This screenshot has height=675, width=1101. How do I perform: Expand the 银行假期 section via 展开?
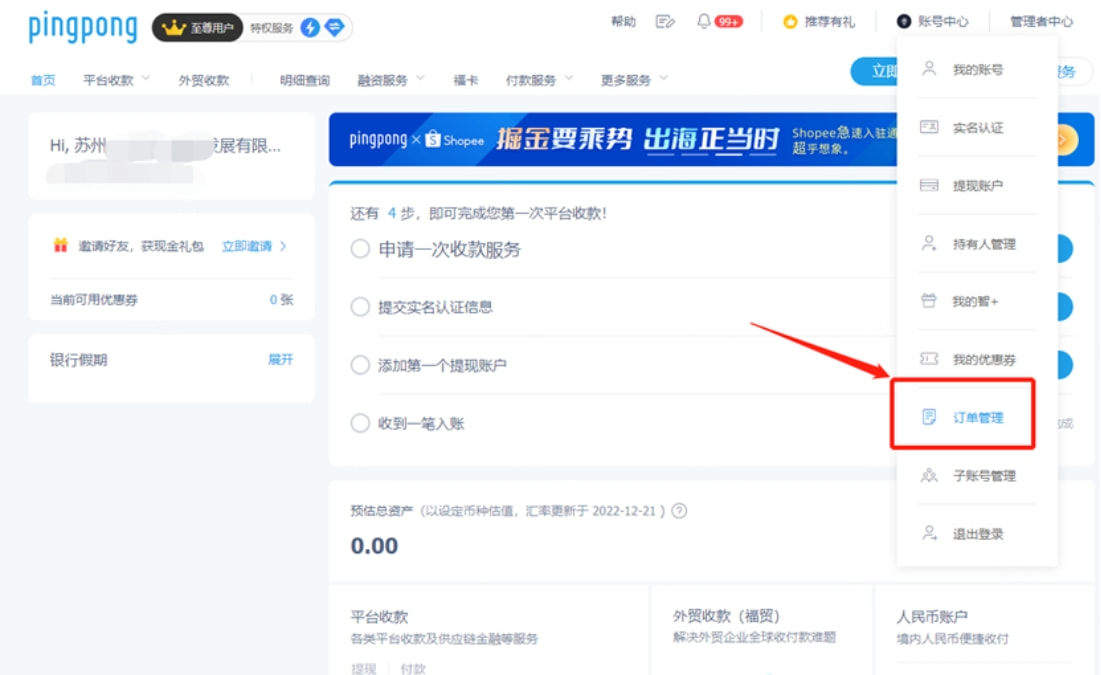click(280, 359)
